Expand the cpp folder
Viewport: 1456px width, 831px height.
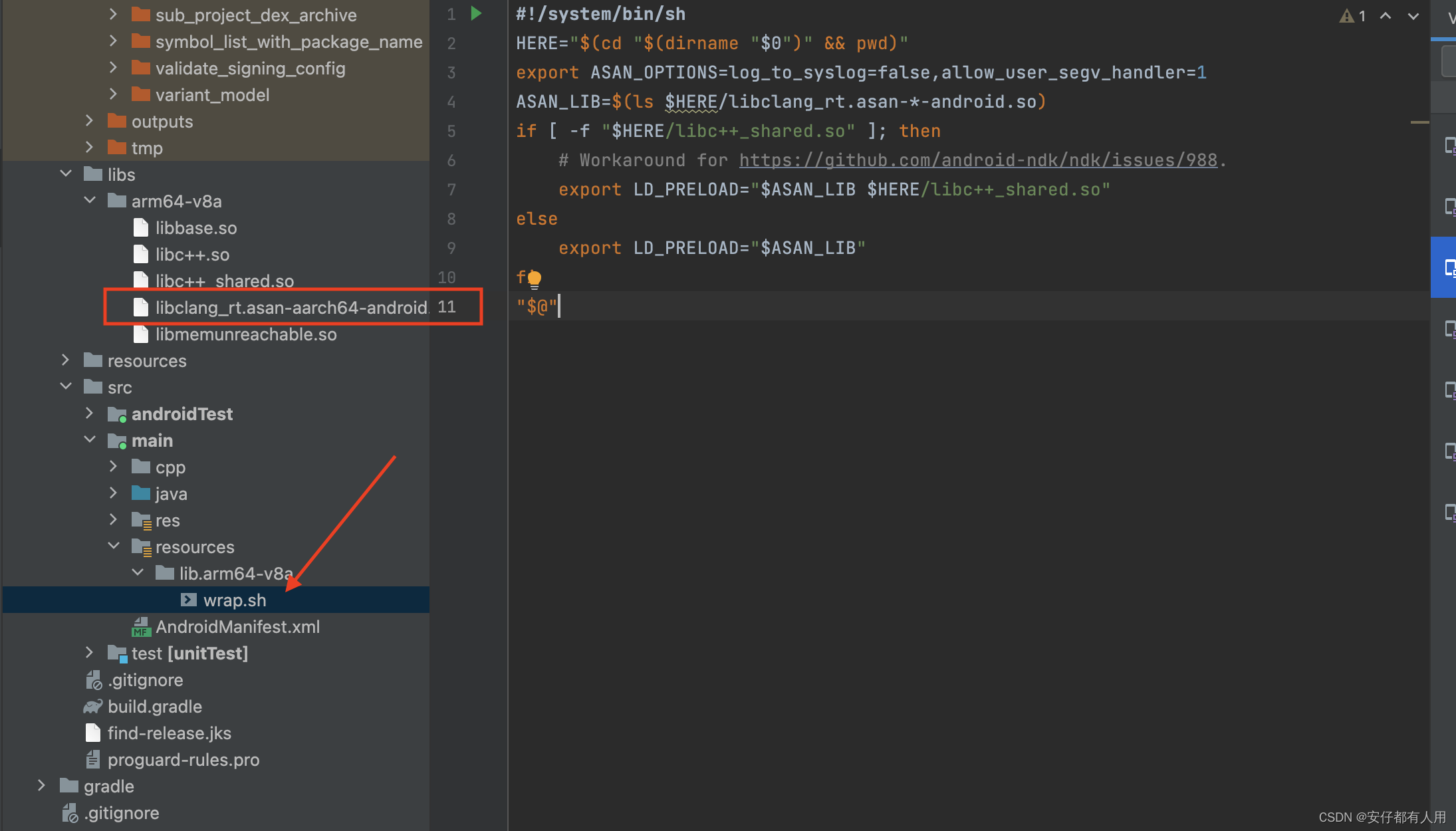click(x=113, y=466)
